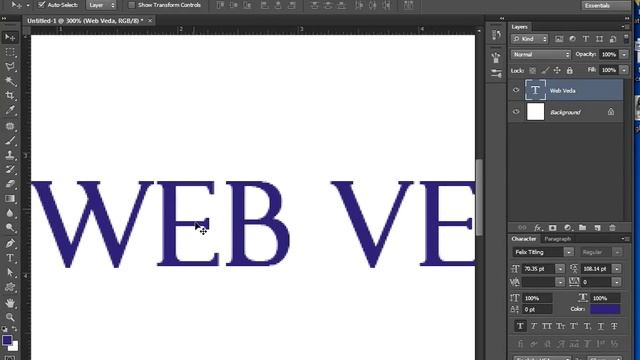The height and width of the screenshot is (360, 640).
Task: Select the Blur tool
Action: tap(10, 213)
